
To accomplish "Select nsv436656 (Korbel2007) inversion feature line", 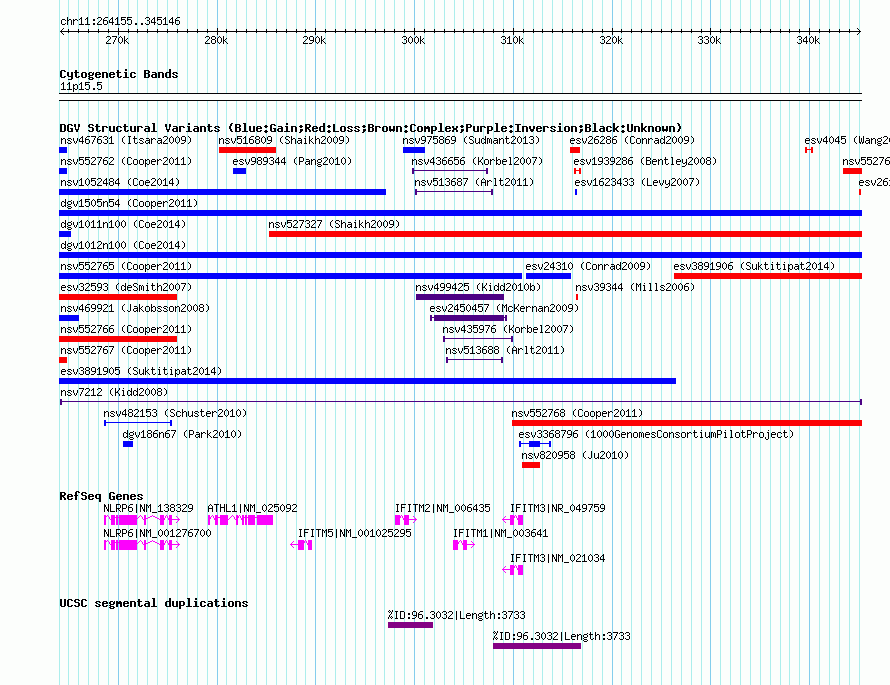I will 450,171.
